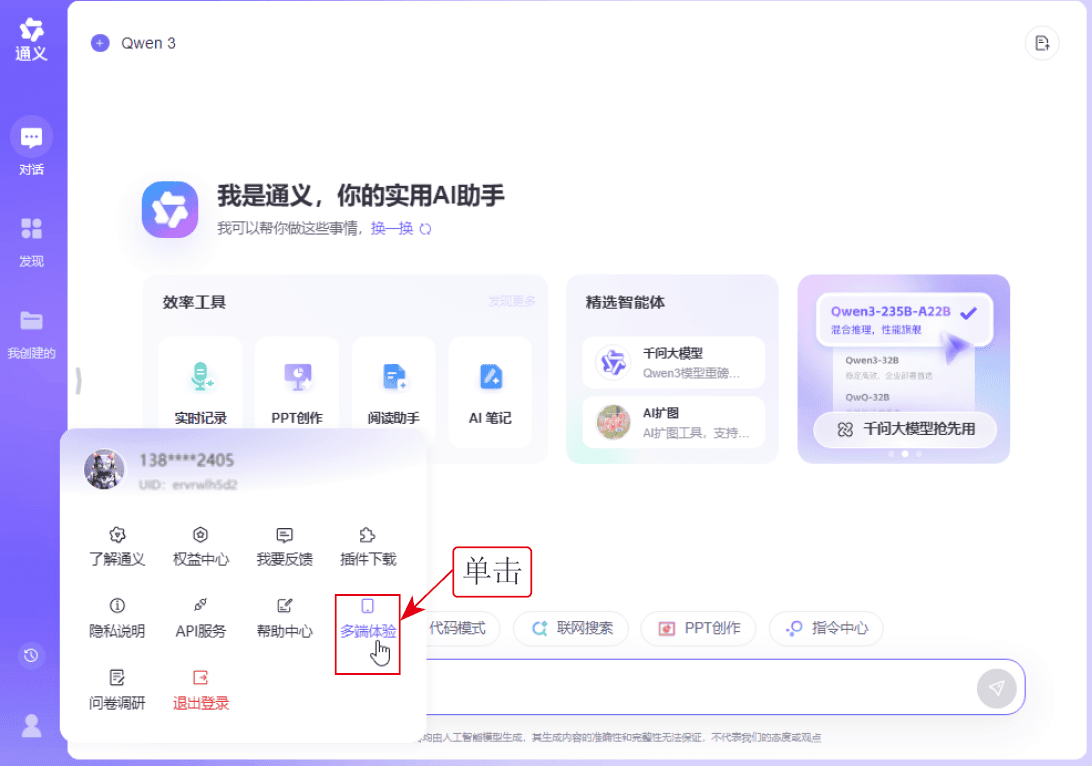Open the 阅读助手 tool card
Viewport: 1092px width, 766px height.
(x=393, y=392)
